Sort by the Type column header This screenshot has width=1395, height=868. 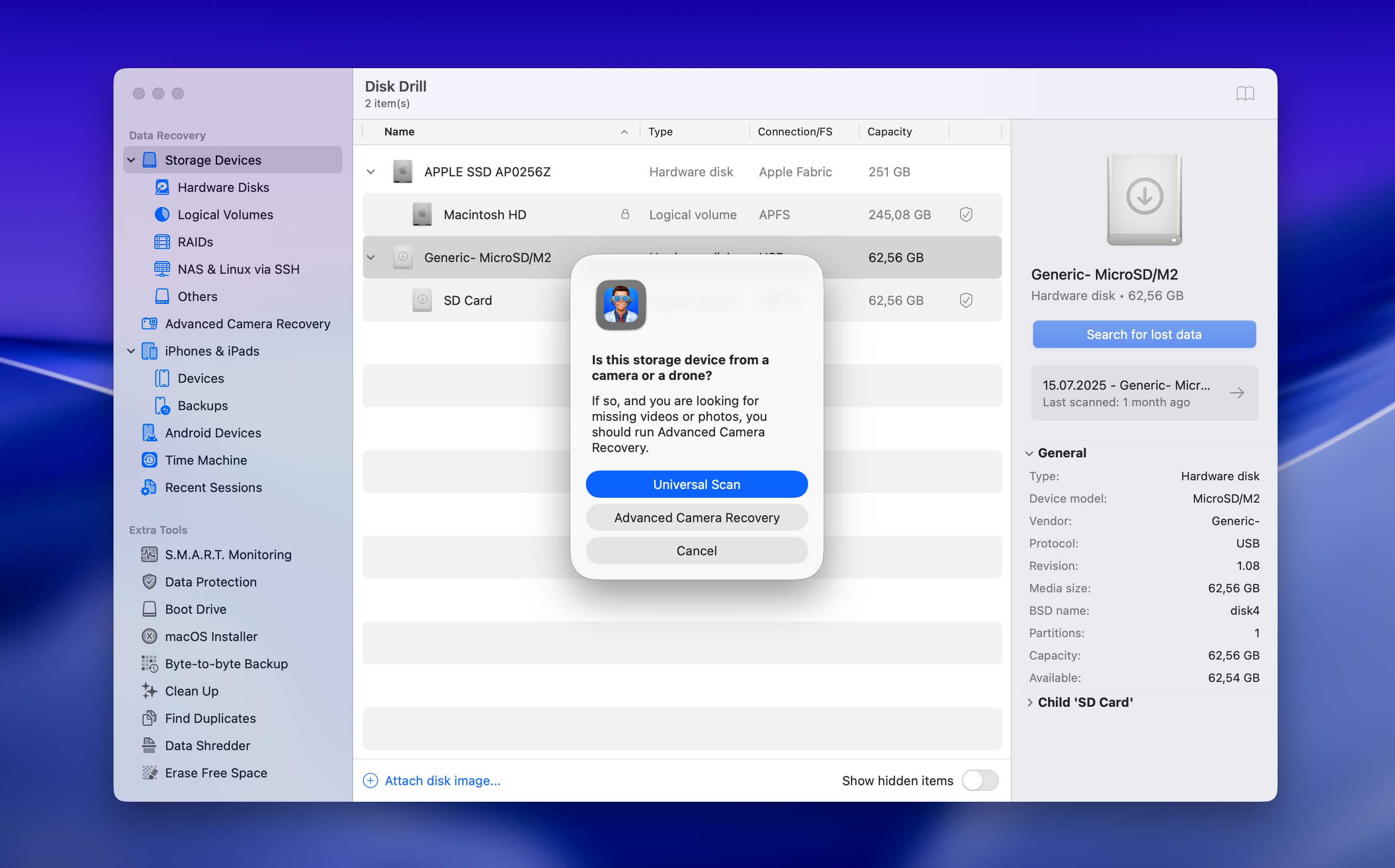tap(695, 132)
